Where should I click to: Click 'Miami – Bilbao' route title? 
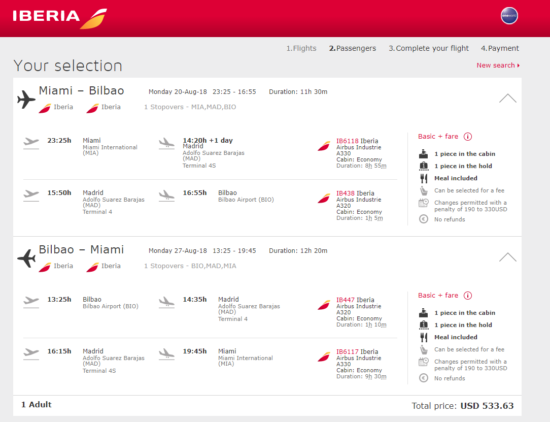(81, 91)
